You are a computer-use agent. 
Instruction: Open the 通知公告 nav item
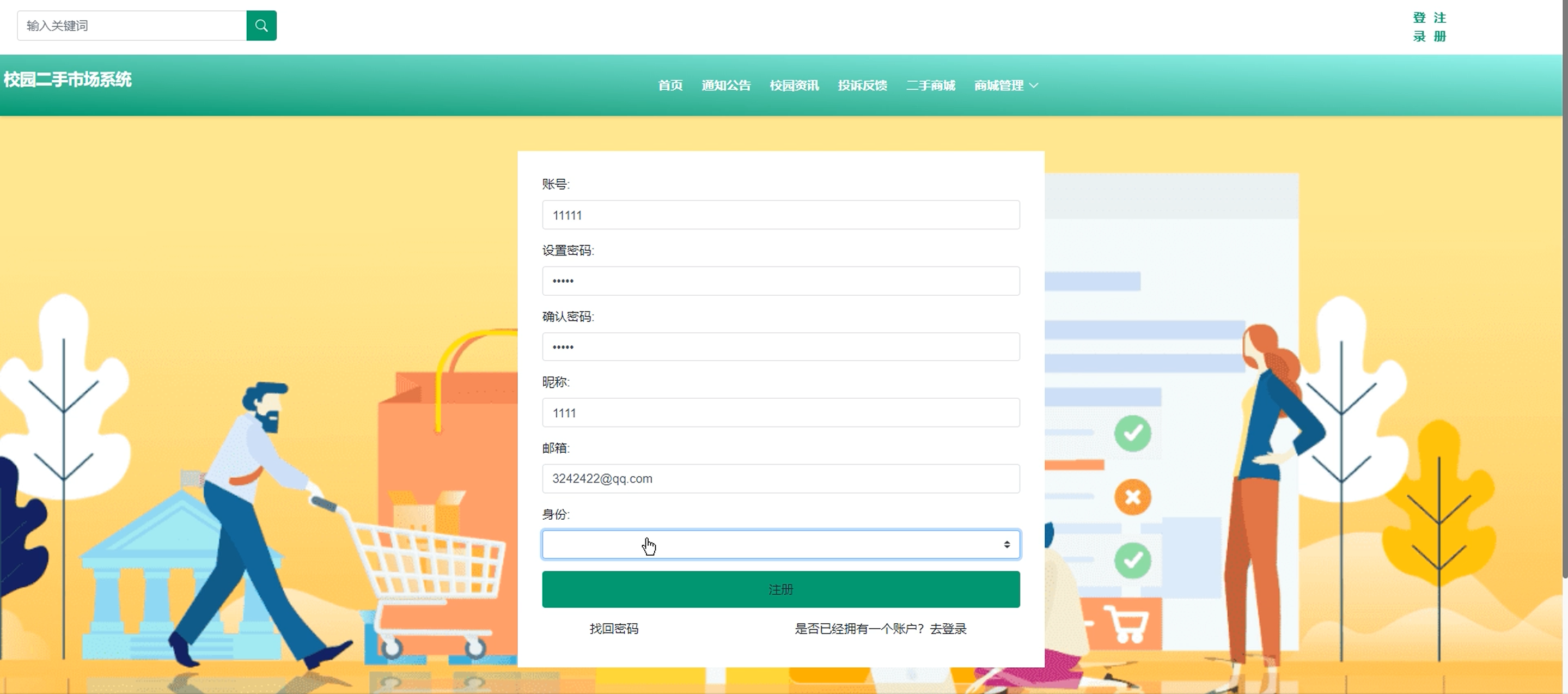click(x=725, y=86)
